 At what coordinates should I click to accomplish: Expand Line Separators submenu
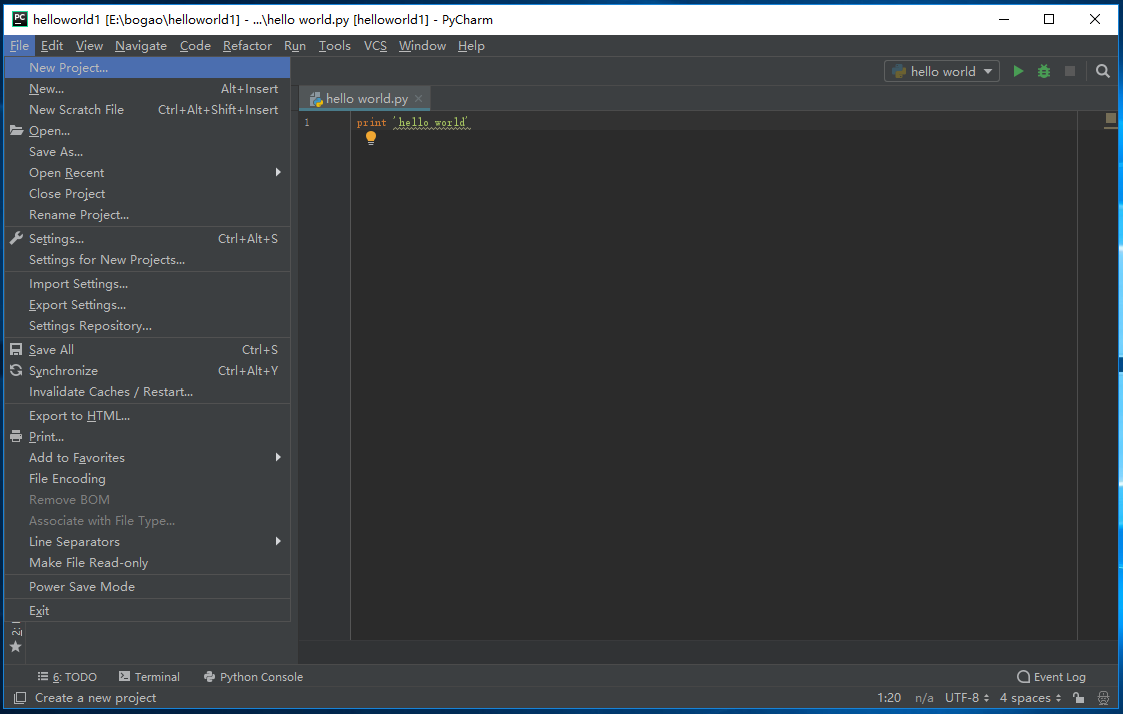click(148, 541)
